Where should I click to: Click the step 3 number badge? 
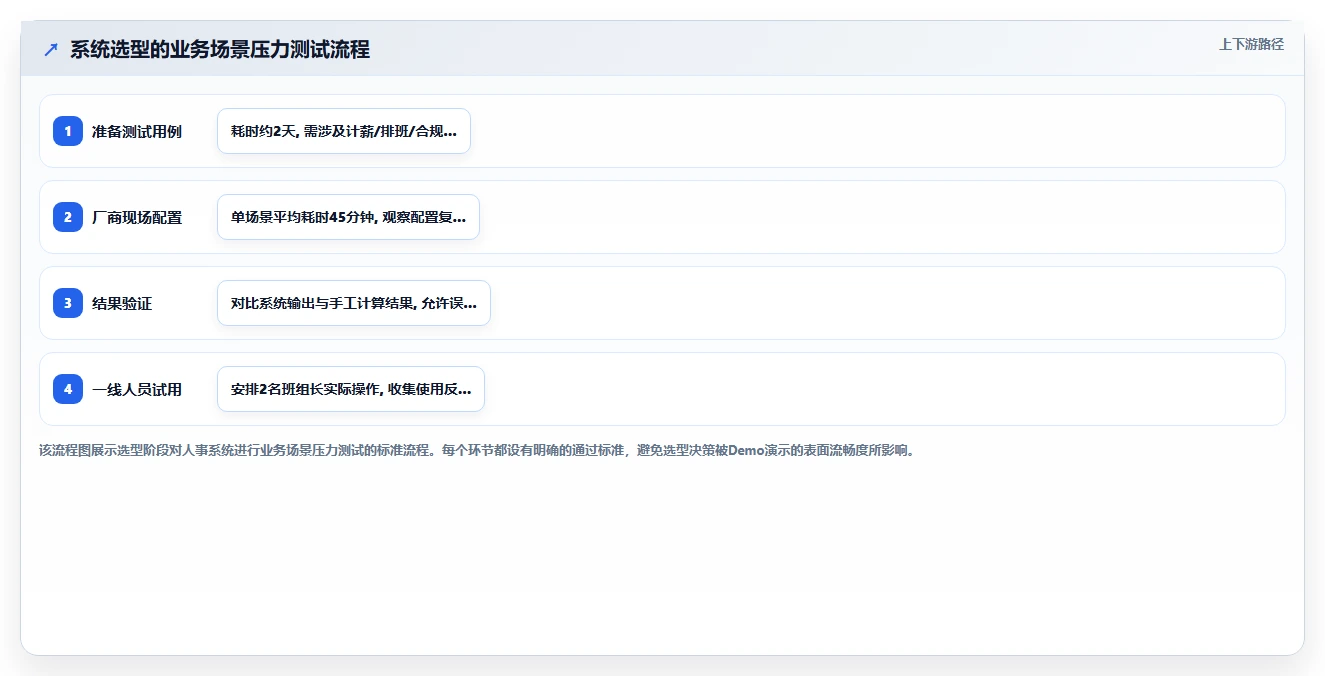coord(68,303)
